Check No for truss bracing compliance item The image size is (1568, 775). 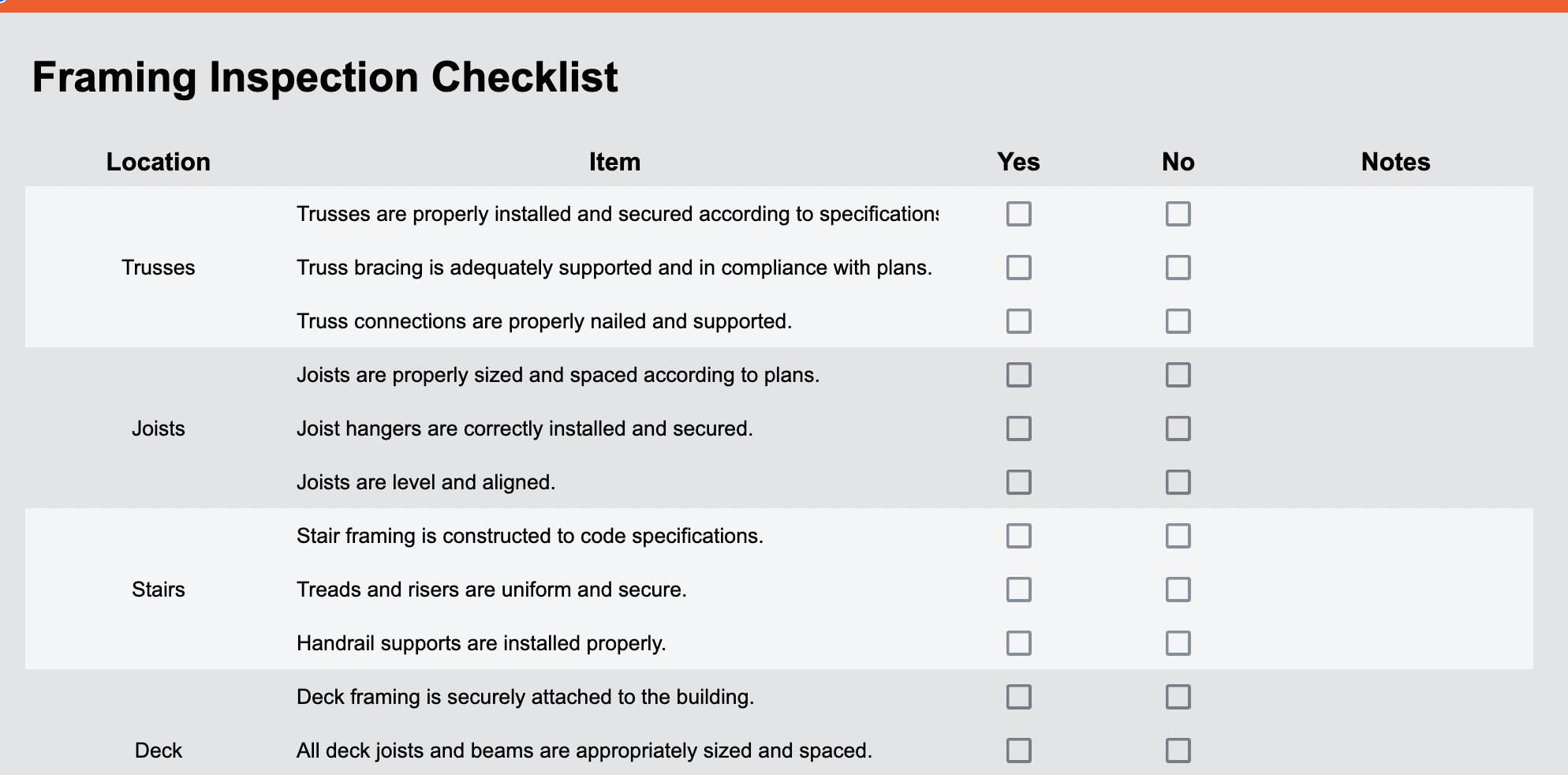pos(1178,268)
